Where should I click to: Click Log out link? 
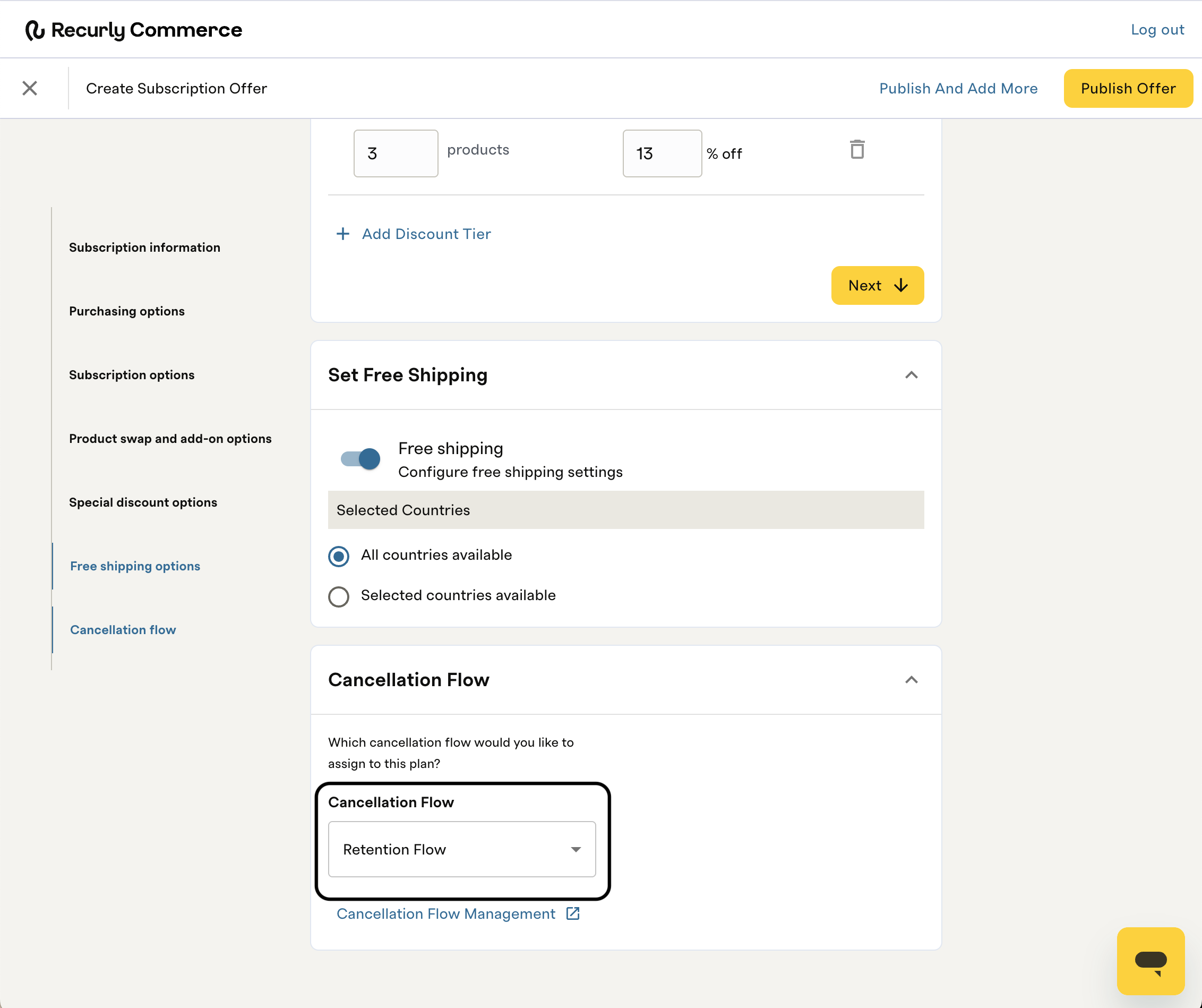(1157, 30)
